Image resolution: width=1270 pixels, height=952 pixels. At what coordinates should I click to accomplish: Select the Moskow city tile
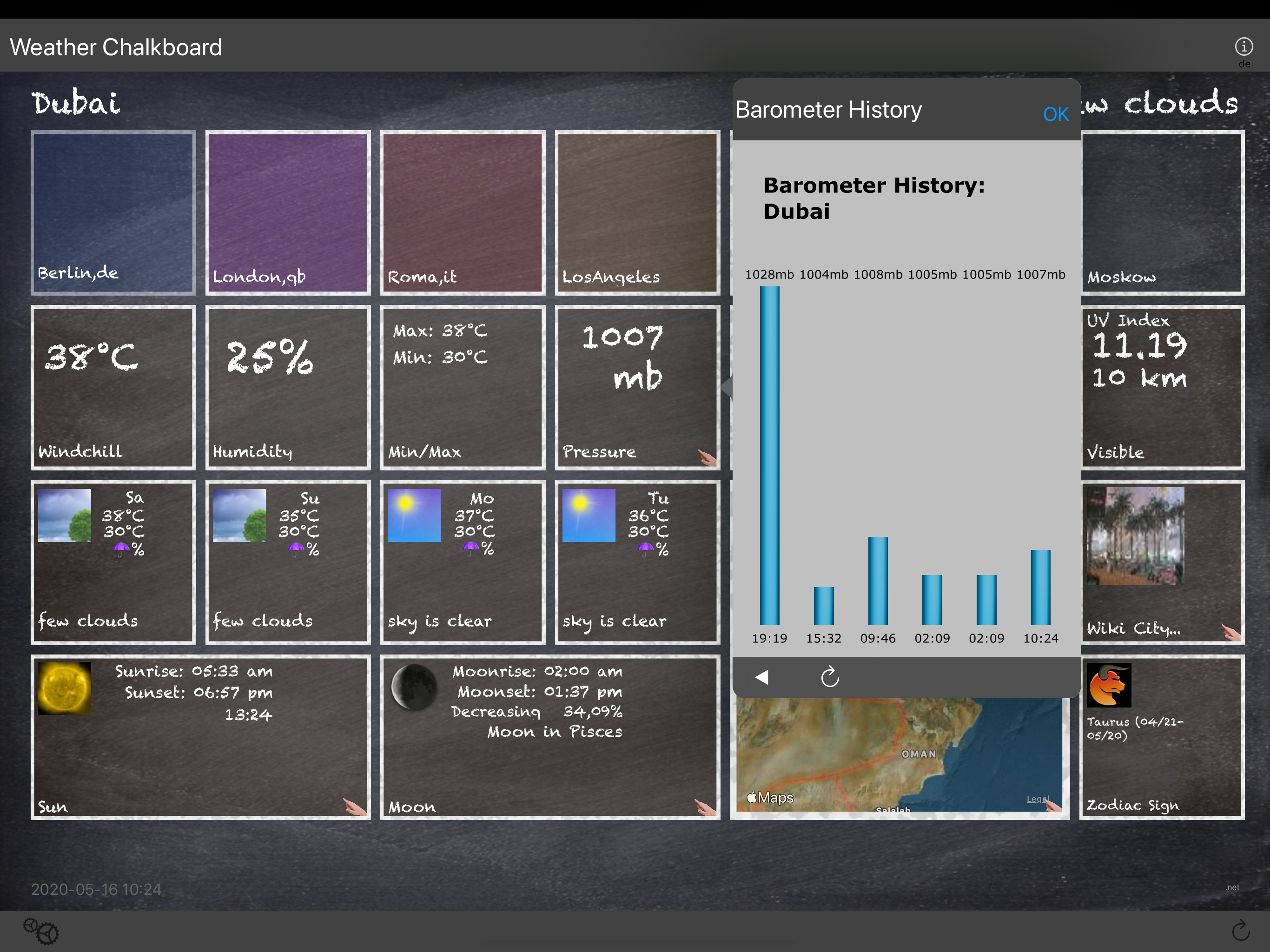(x=1162, y=212)
